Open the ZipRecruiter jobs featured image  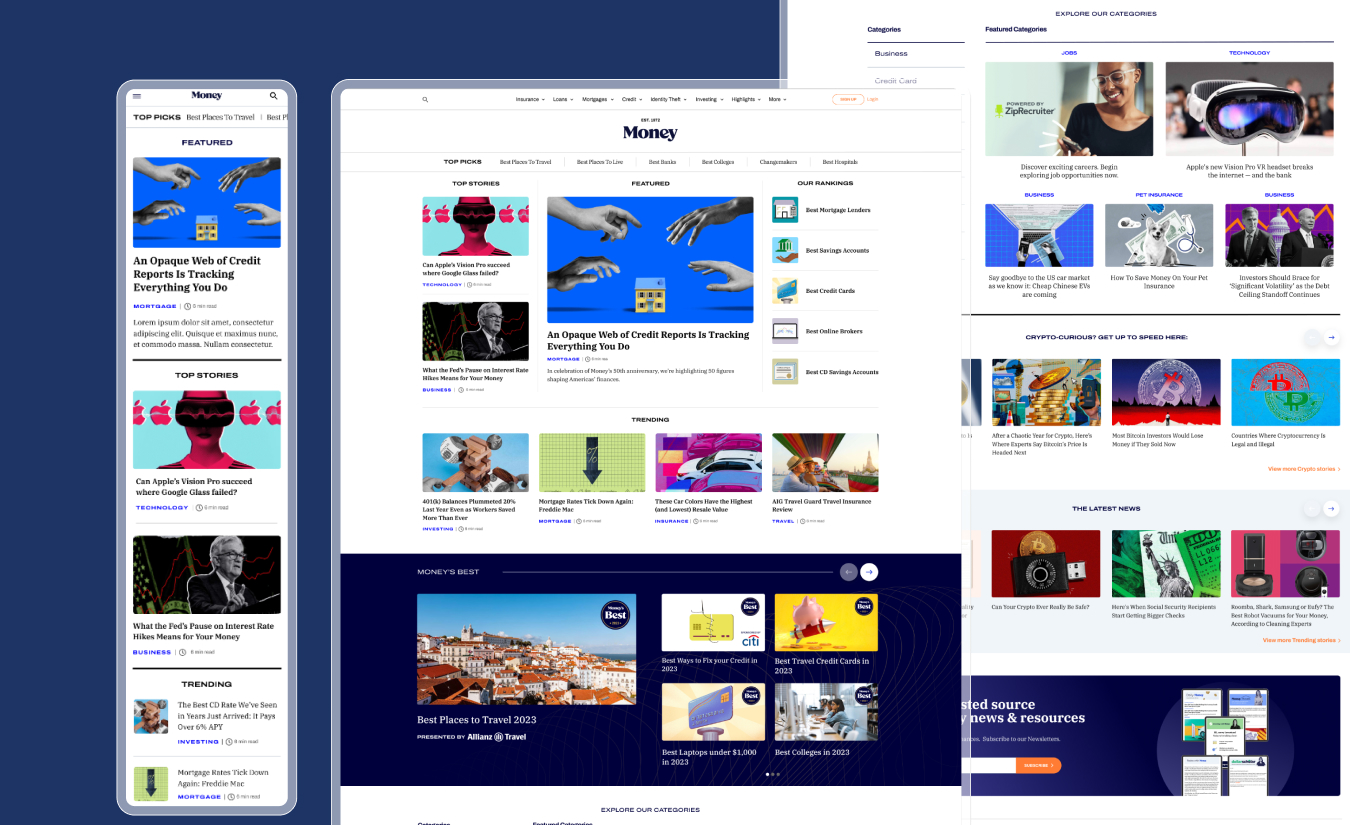coord(1069,109)
